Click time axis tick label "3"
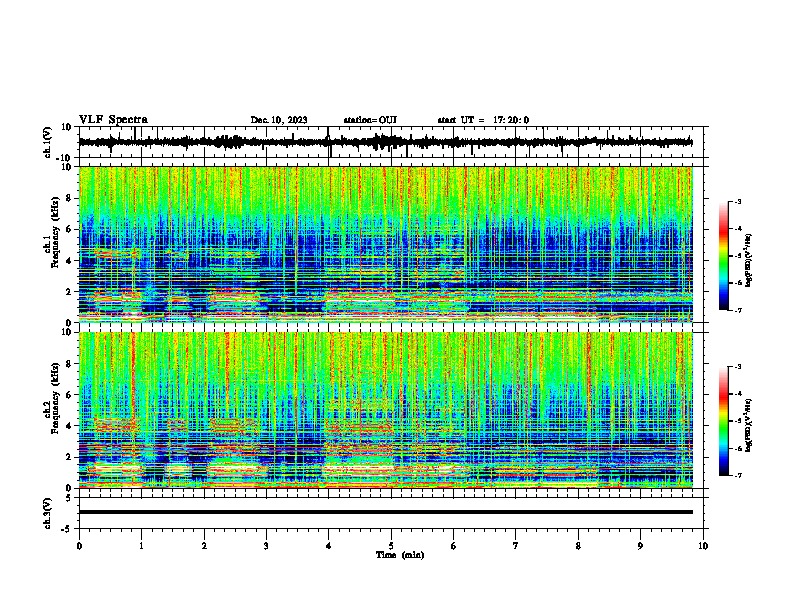This screenshot has height=612, width=792. [x=266, y=546]
